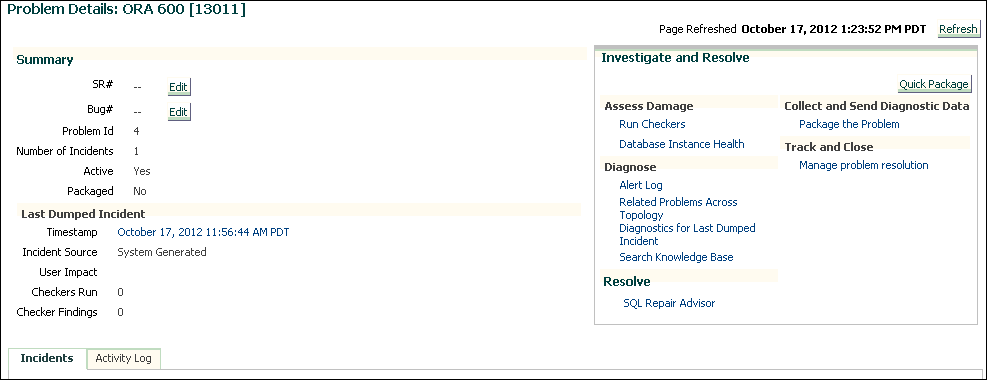Image resolution: width=987 pixels, height=380 pixels.
Task: Open Database Instance Health link
Action: (x=682, y=144)
